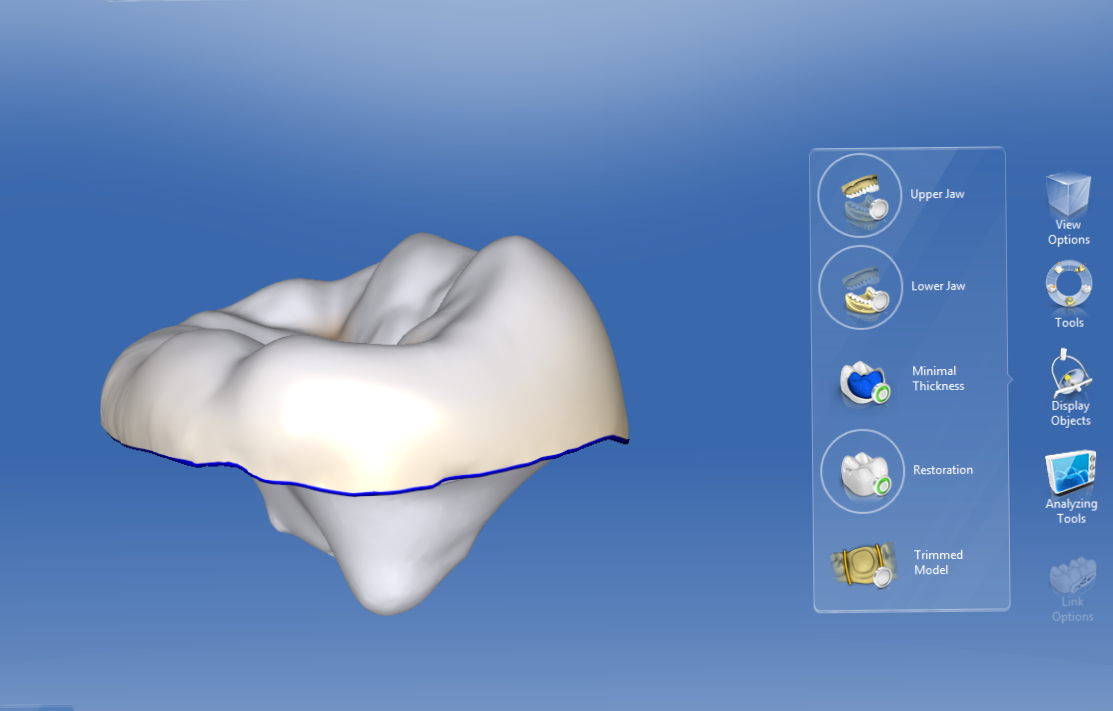Click the Upper Jaw text label
Image resolution: width=1113 pixels, height=711 pixels.
(937, 193)
